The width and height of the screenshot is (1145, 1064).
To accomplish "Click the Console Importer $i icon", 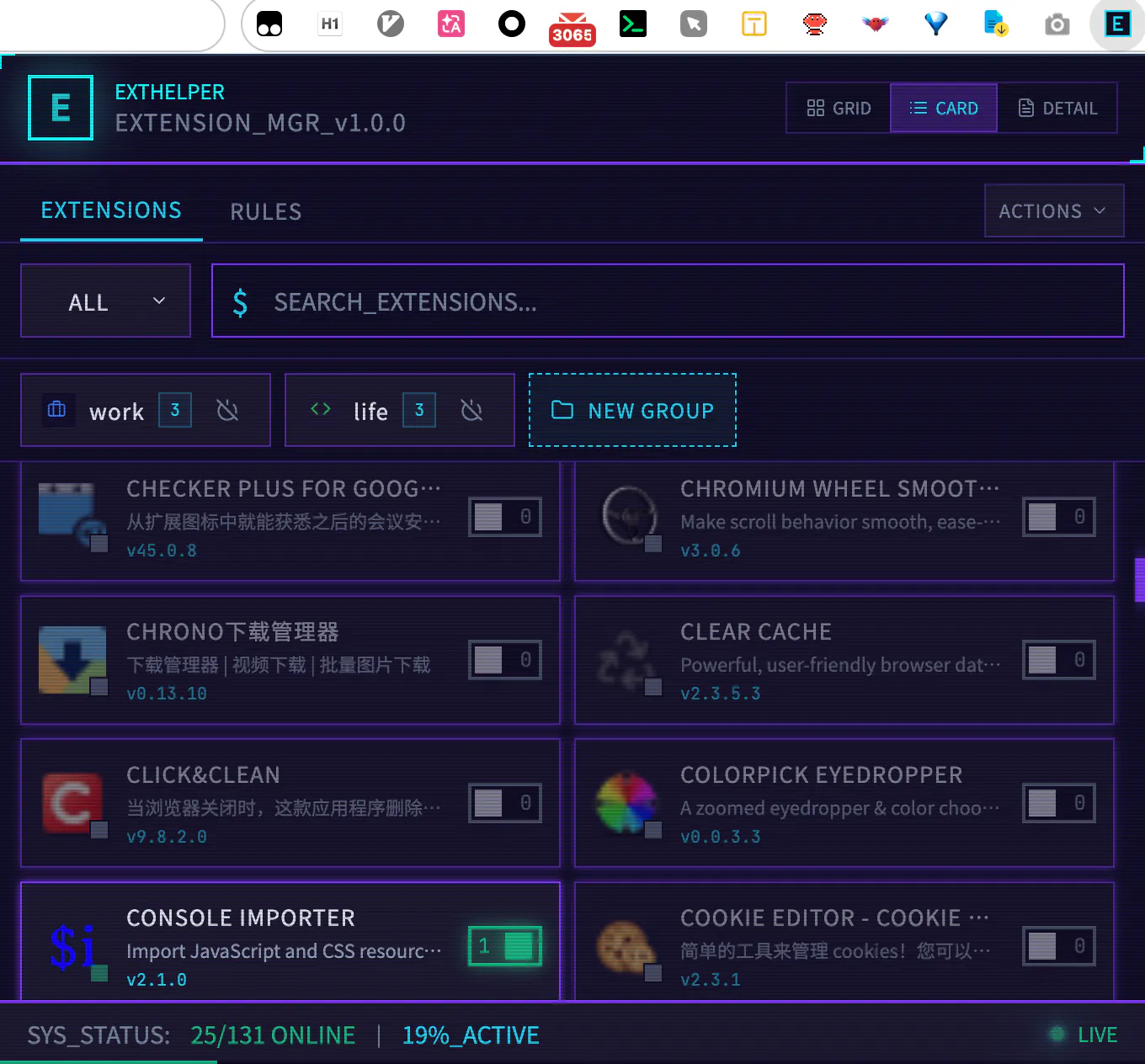I will (x=72, y=946).
